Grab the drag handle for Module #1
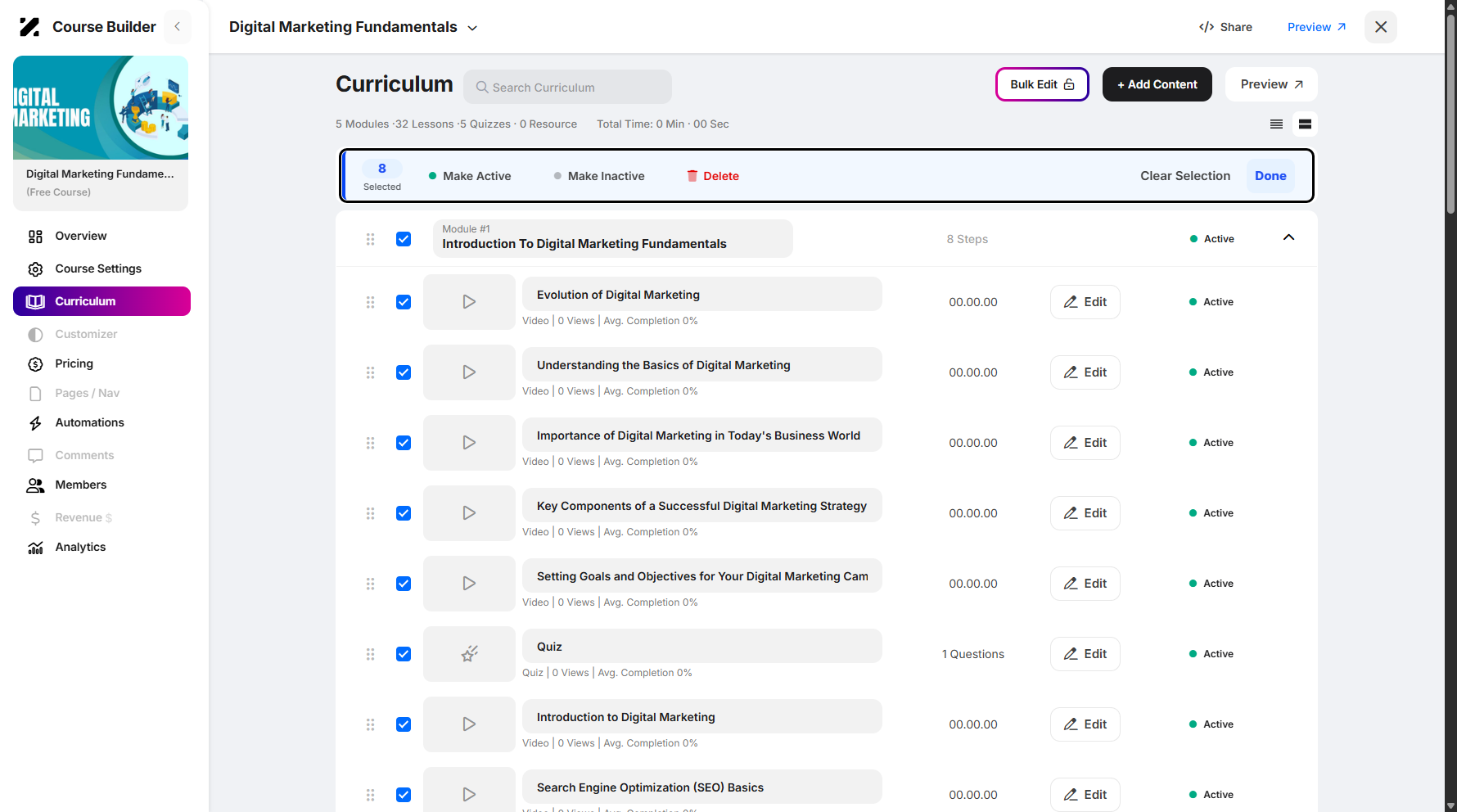1457x812 pixels. [x=371, y=239]
